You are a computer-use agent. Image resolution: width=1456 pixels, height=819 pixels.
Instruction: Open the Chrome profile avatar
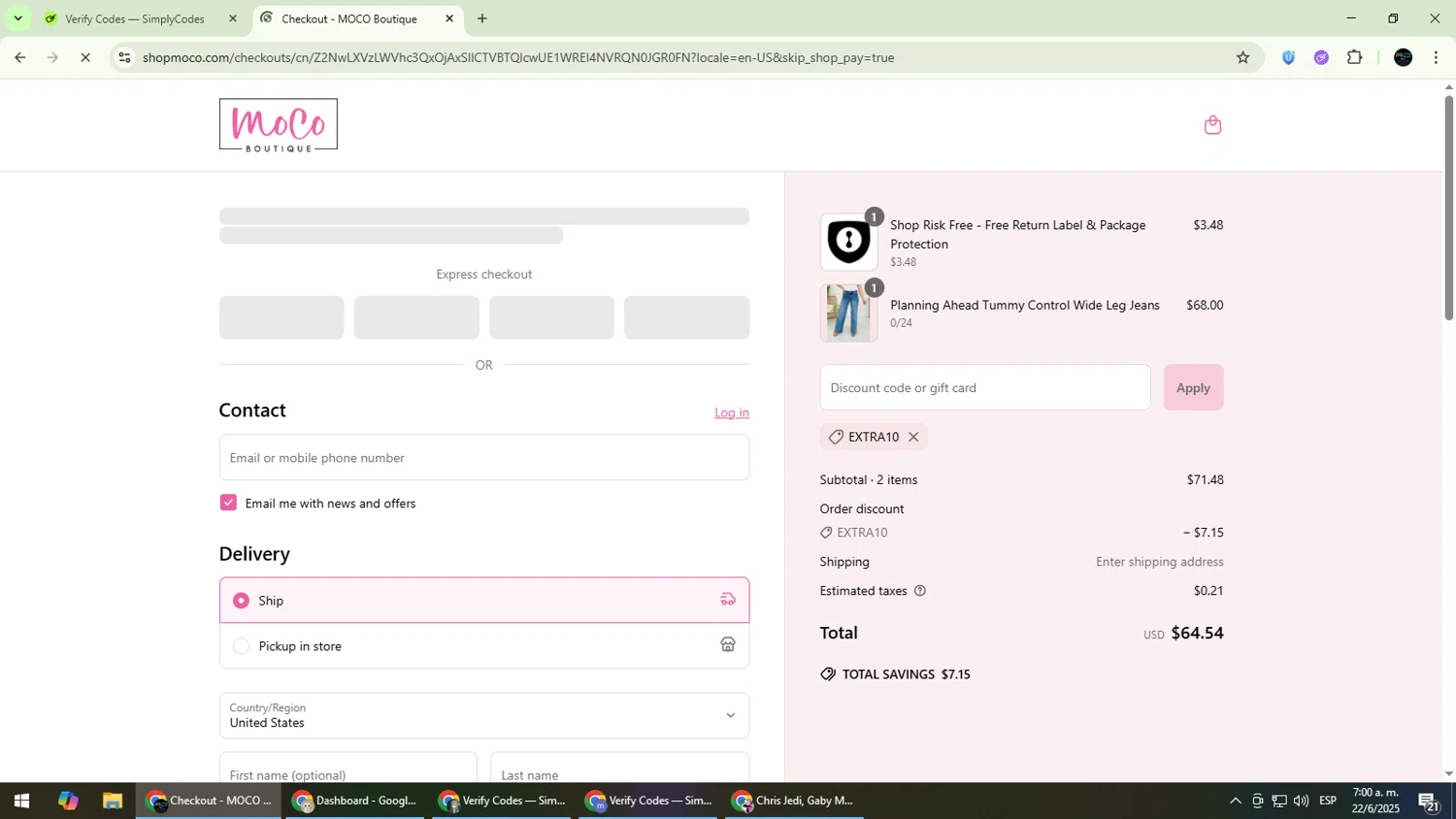(1403, 57)
